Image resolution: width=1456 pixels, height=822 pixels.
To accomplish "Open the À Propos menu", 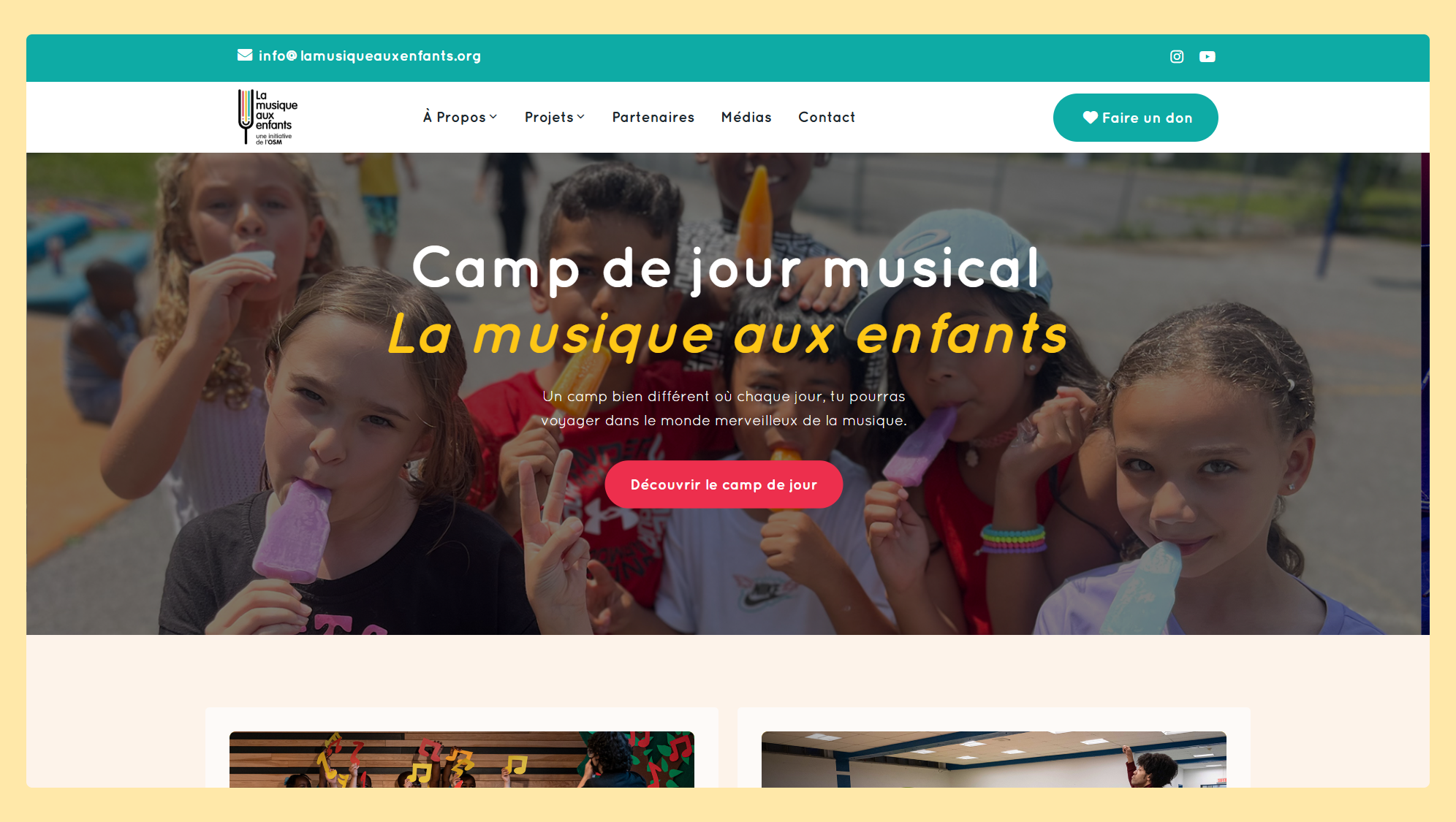I will [460, 117].
